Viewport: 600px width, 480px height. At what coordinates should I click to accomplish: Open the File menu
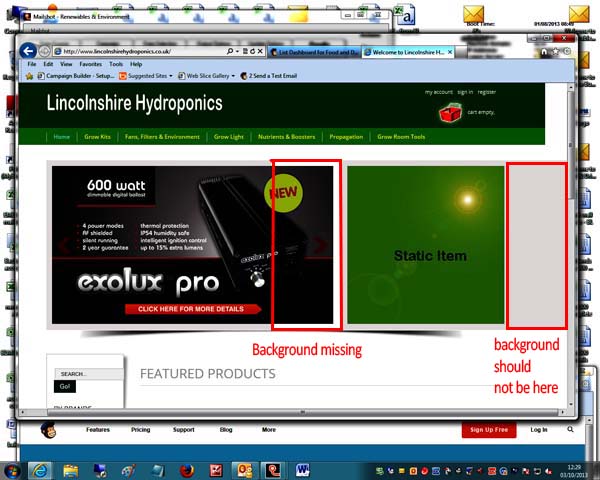click(32, 64)
